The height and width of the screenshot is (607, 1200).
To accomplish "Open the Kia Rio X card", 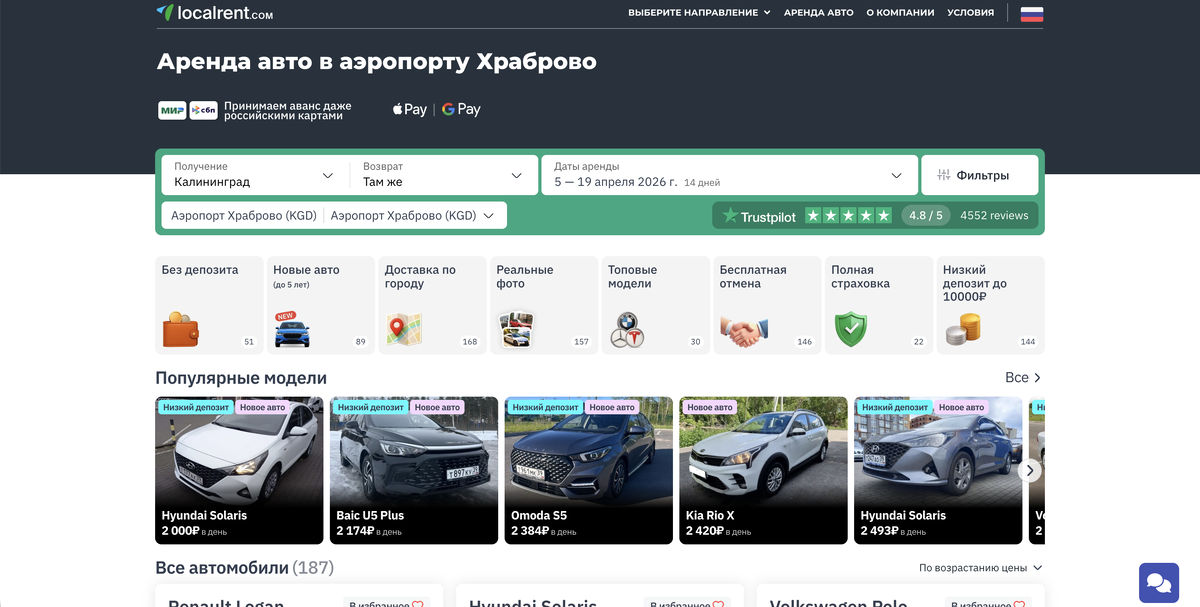I will pos(763,470).
